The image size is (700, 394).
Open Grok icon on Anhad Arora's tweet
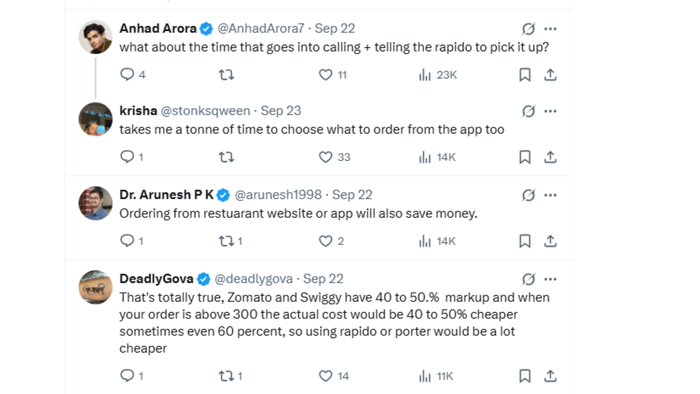[x=529, y=29]
